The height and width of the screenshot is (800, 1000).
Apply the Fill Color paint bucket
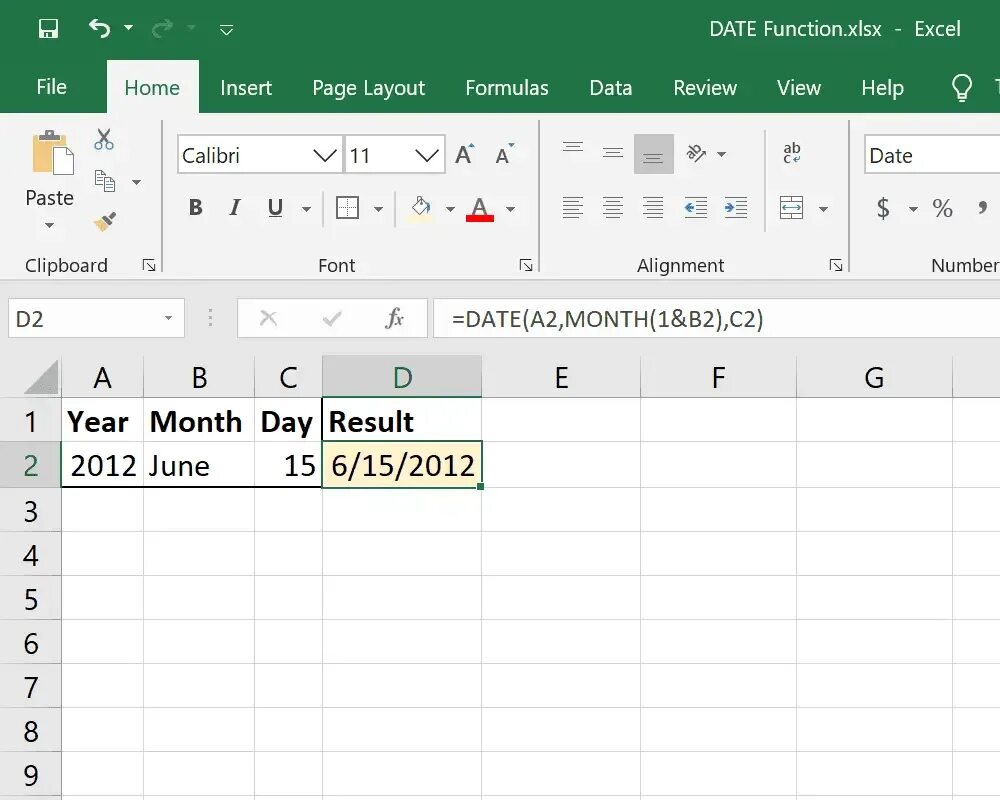click(420, 208)
